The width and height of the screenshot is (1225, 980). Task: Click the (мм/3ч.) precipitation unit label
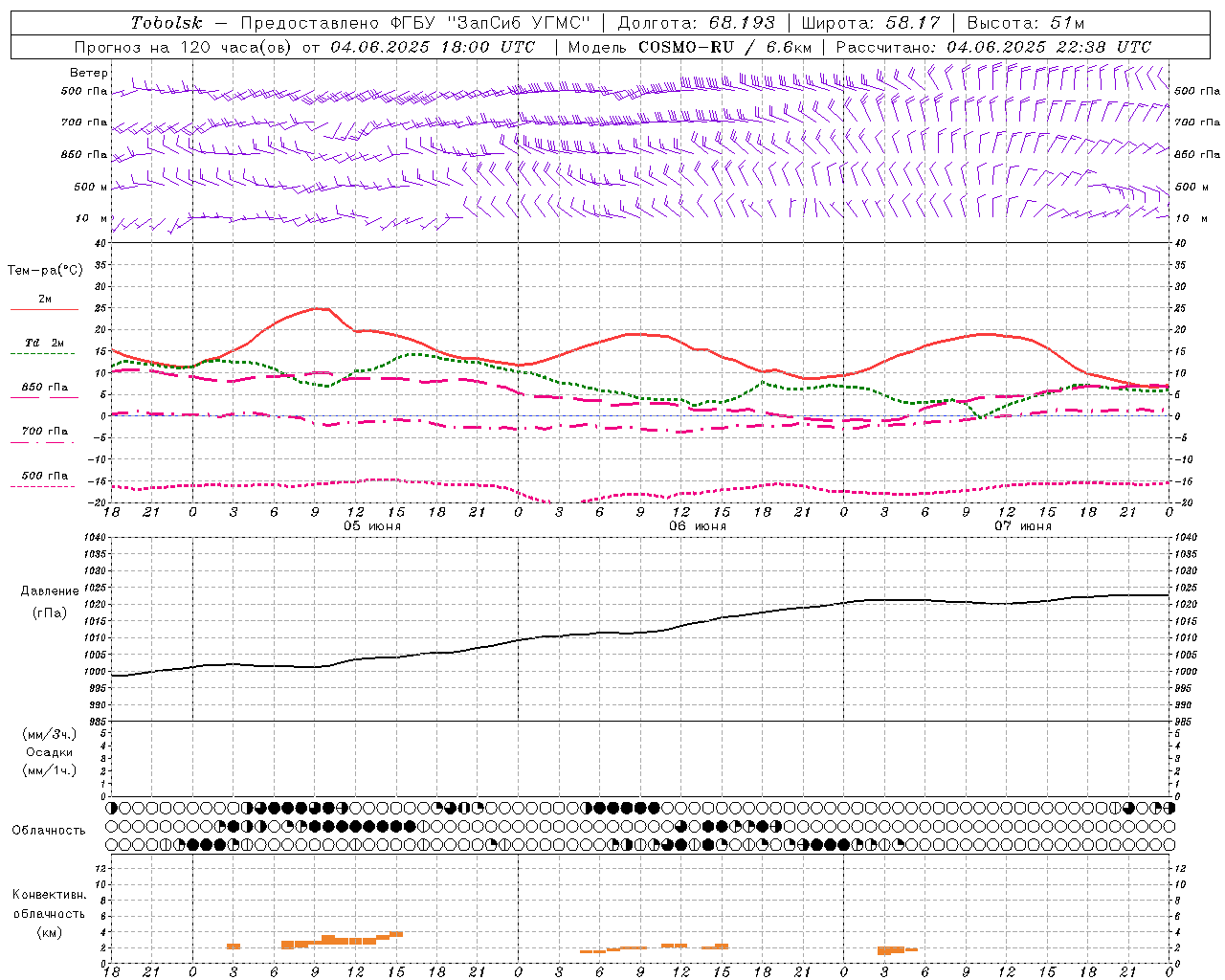(49, 734)
